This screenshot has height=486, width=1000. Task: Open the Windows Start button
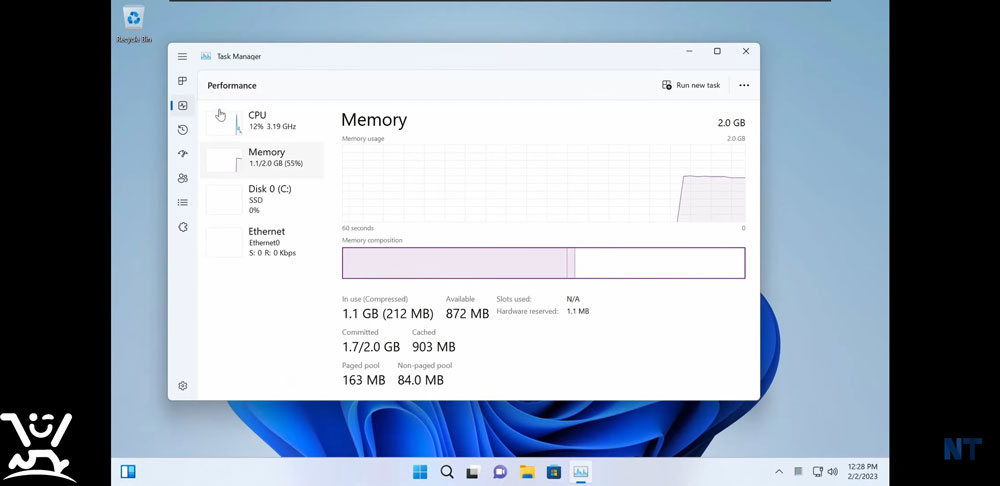click(x=420, y=472)
